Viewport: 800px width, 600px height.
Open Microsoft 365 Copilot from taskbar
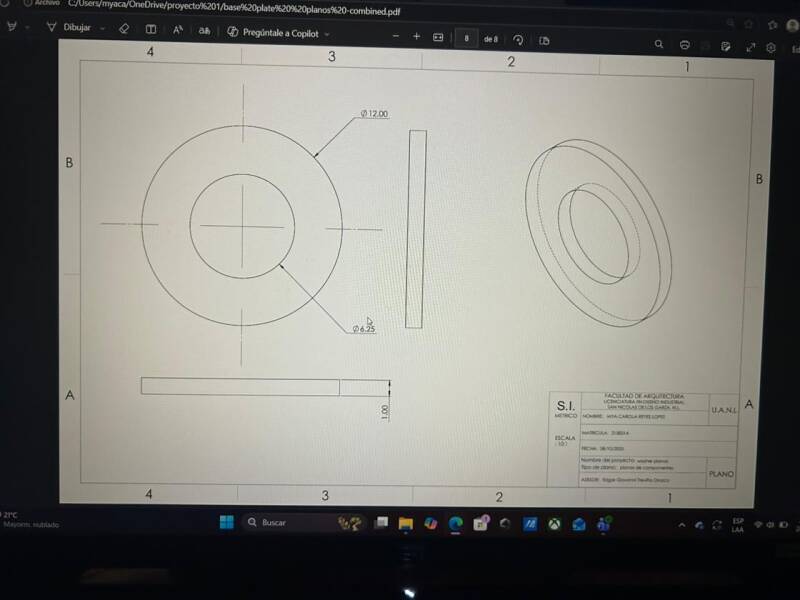click(431, 523)
